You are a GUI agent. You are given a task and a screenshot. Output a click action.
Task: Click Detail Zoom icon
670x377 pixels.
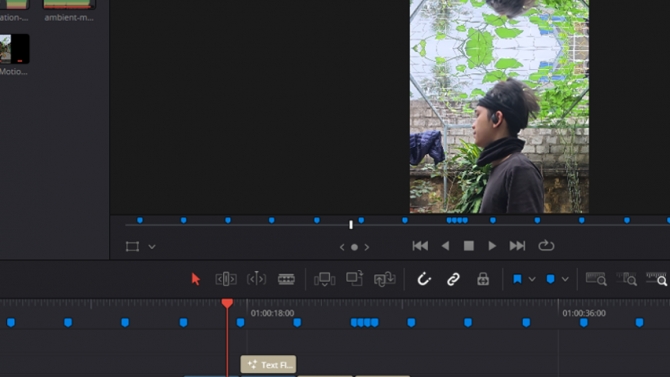tap(626, 279)
